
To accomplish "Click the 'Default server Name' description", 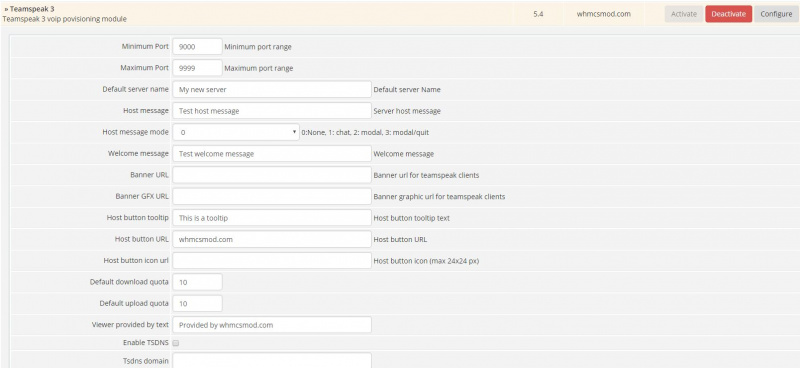I will [x=407, y=89].
